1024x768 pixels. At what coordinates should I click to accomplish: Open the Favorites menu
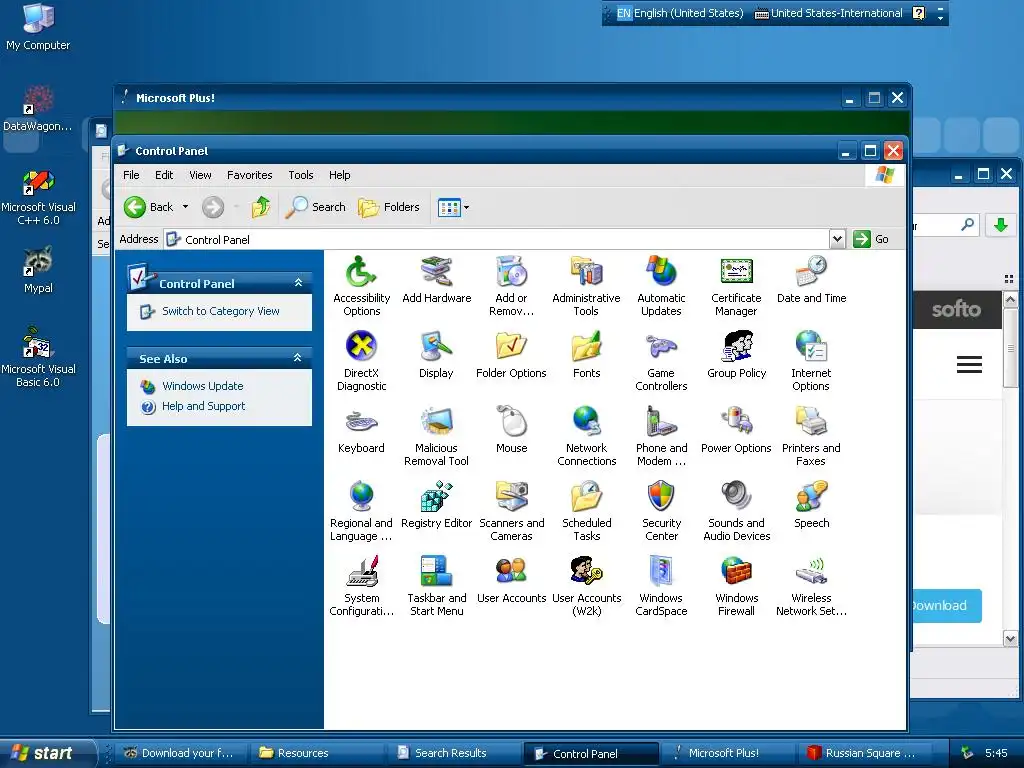pos(249,175)
